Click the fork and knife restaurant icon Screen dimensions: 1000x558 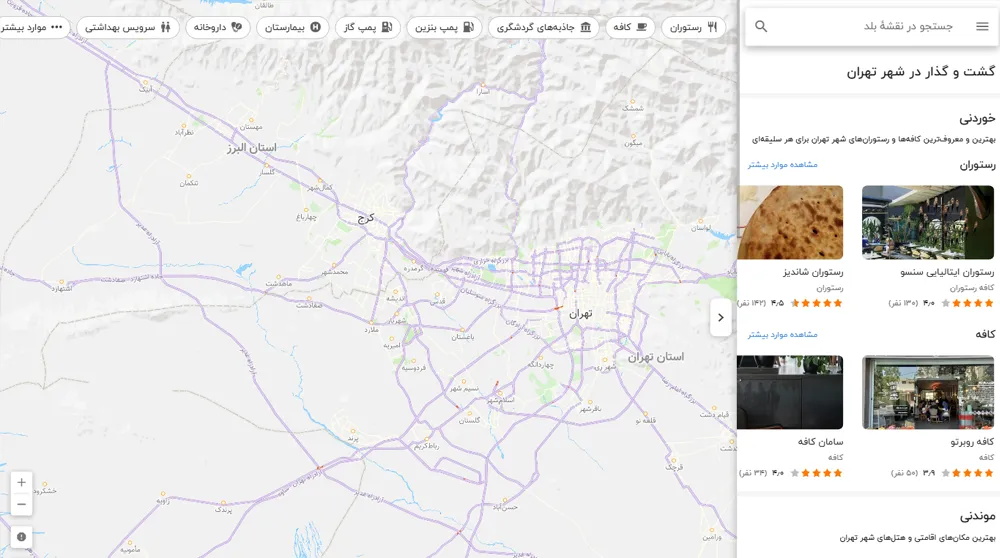[x=712, y=27]
